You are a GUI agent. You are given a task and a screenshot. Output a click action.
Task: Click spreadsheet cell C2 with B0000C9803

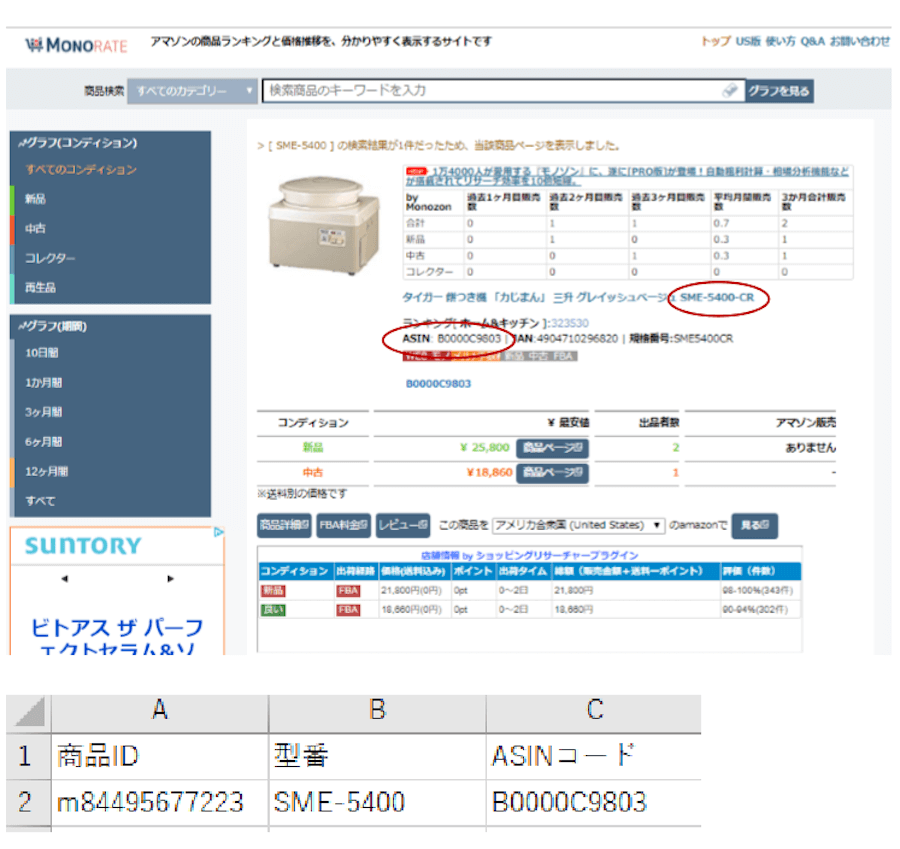point(593,803)
